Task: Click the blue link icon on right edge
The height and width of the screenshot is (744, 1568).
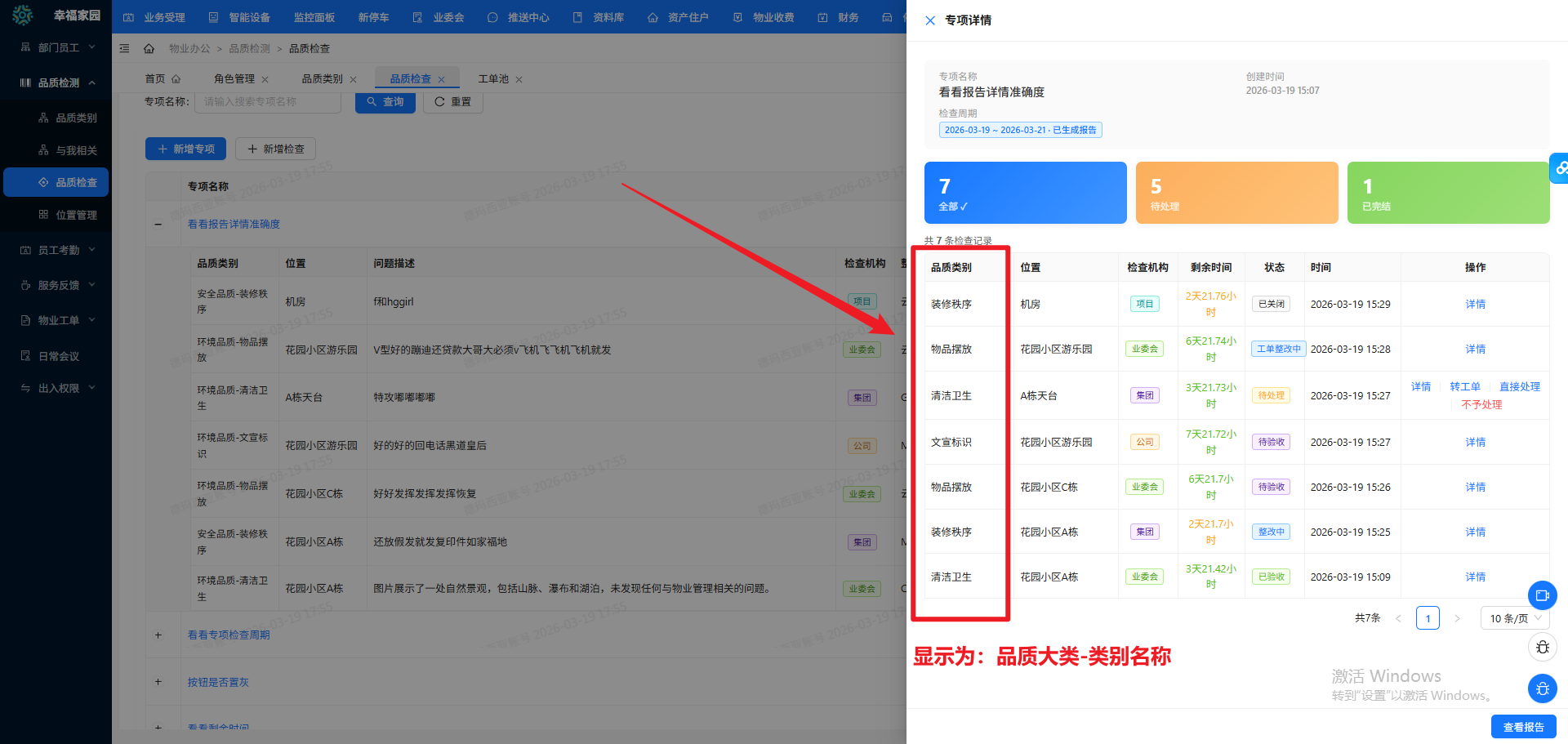Action: pyautogui.click(x=1560, y=167)
